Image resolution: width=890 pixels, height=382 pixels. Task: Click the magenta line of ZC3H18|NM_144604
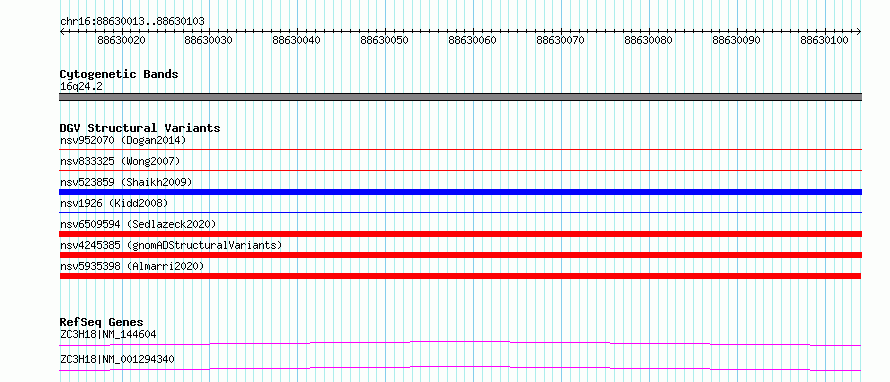(x=460, y=343)
